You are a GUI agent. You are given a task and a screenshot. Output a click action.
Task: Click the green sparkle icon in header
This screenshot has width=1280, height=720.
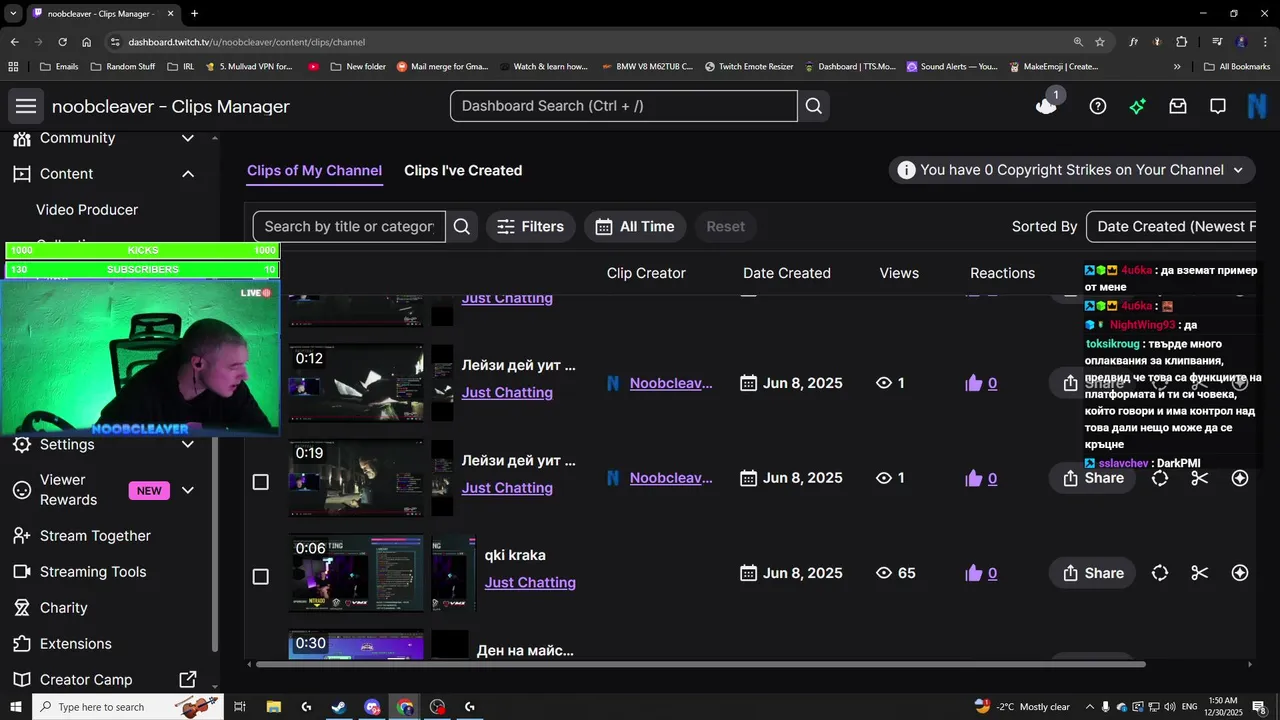pyautogui.click(x=1138, y=106)
